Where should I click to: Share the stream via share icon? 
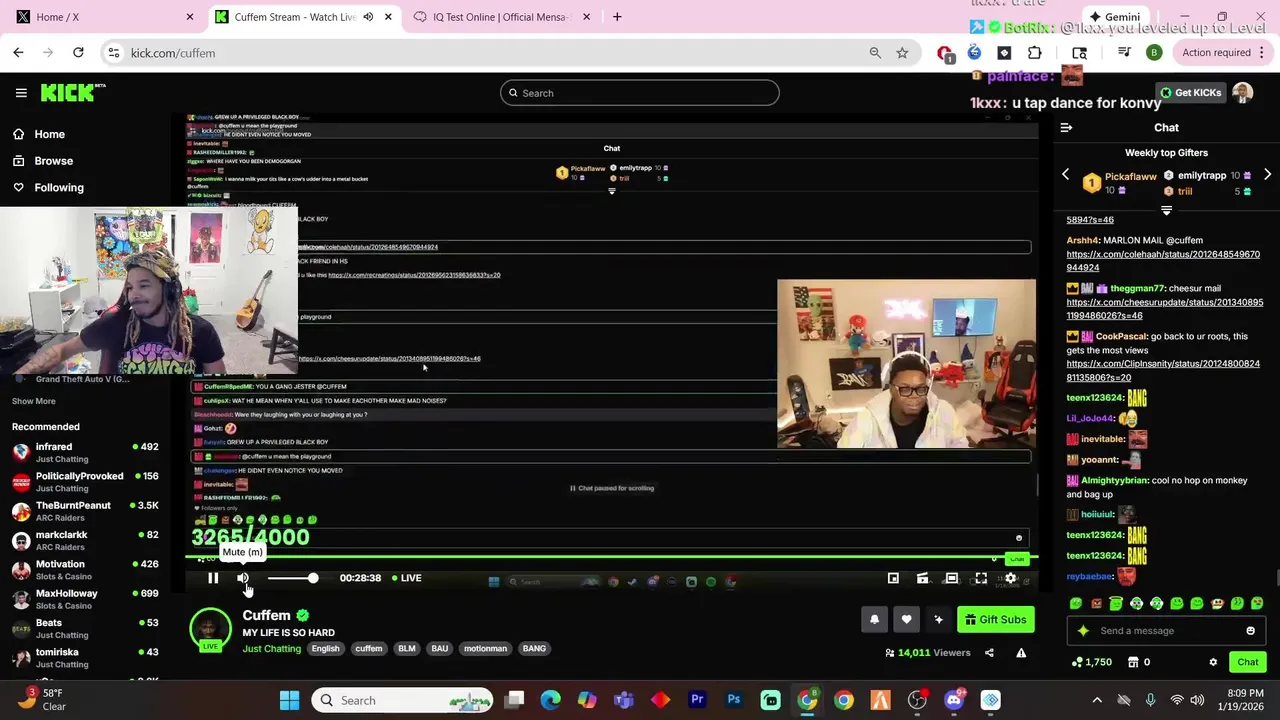tap(989, 653)
